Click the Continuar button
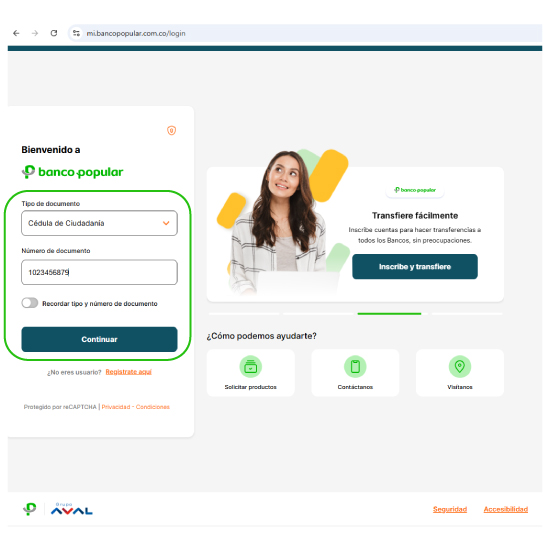 [99, 339]
